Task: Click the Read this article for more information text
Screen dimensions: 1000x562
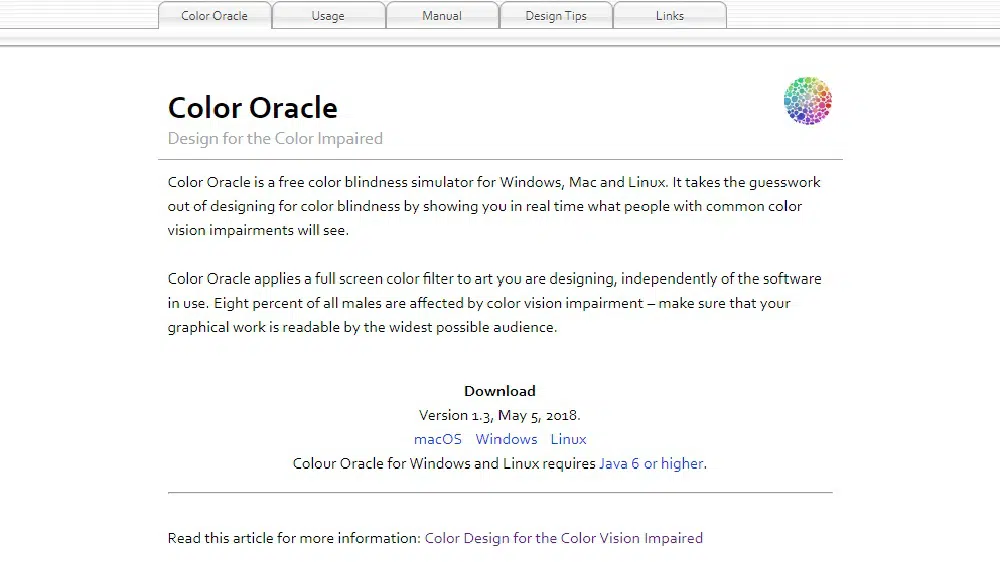Action: [x=294, y=538]
